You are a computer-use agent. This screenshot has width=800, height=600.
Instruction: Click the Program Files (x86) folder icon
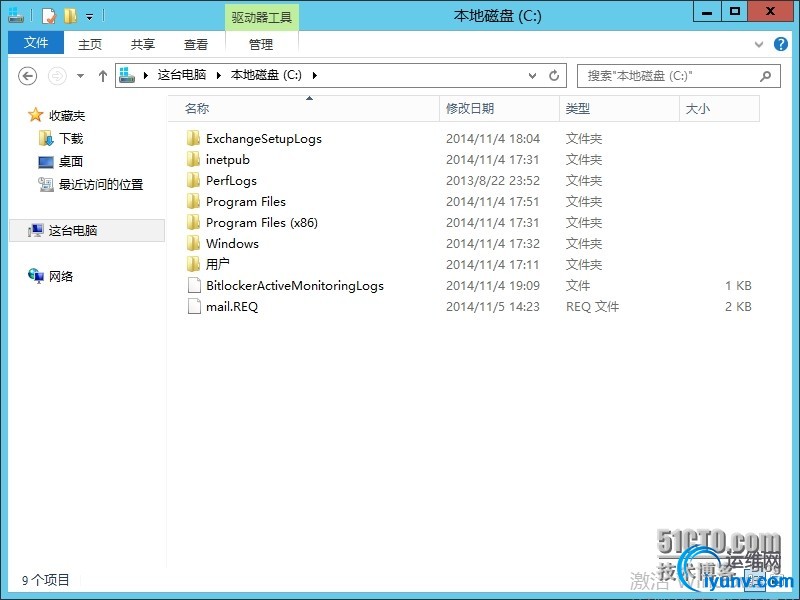tap(193, 222)
